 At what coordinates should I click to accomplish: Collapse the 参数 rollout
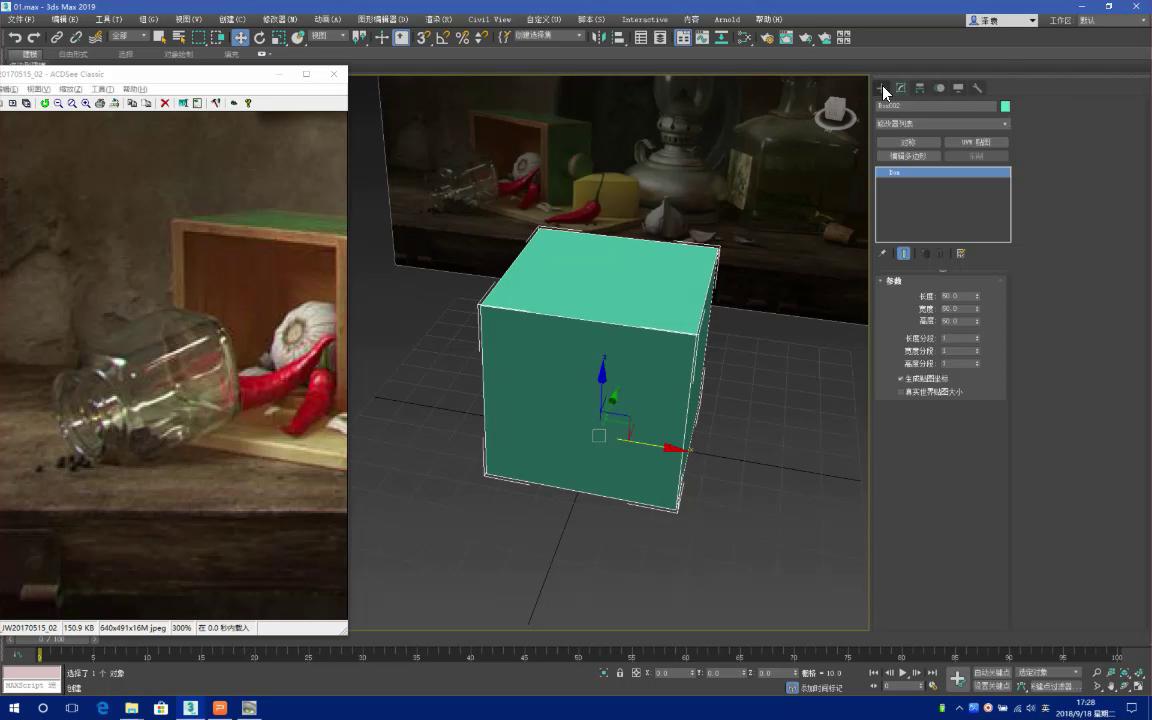click(893, 280)
